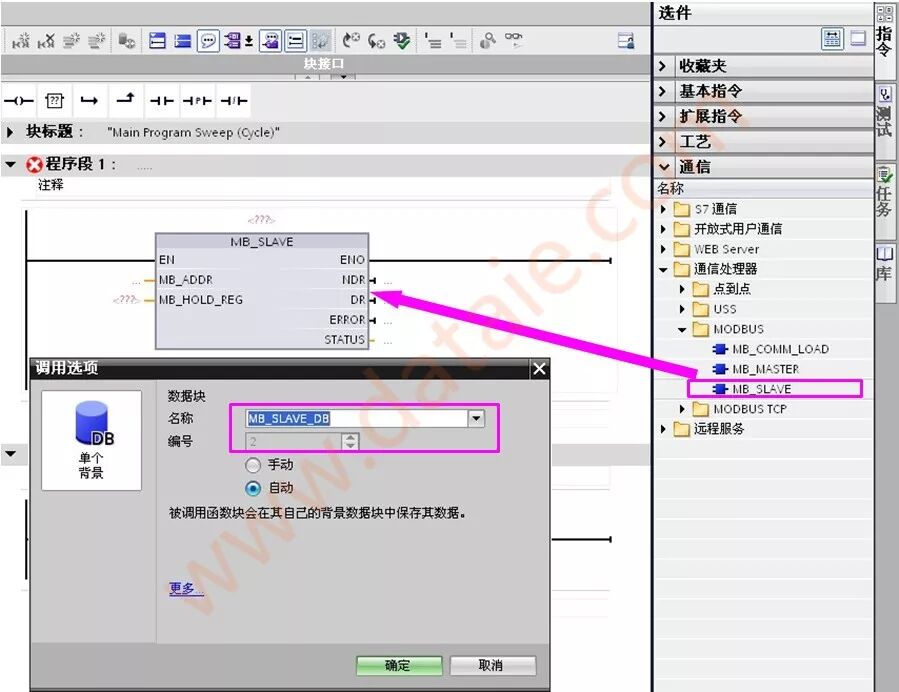This screenshot has height=692, width=899.
Task: Select the 手动 radio button
Action: (x=255, y=465)
